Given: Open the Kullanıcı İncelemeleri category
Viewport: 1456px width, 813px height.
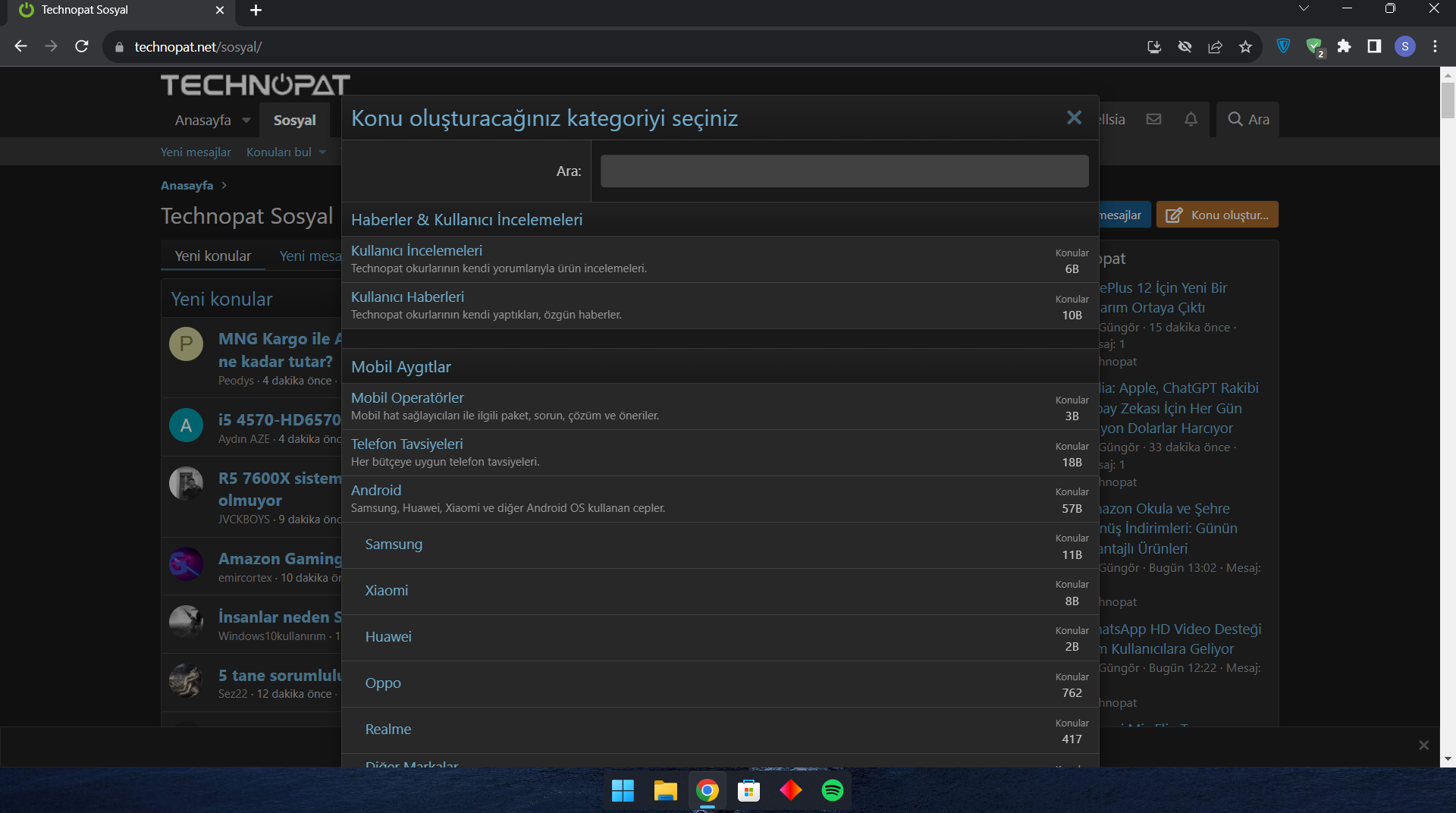Looking at the screenshot, I should (x=416, y=250).
